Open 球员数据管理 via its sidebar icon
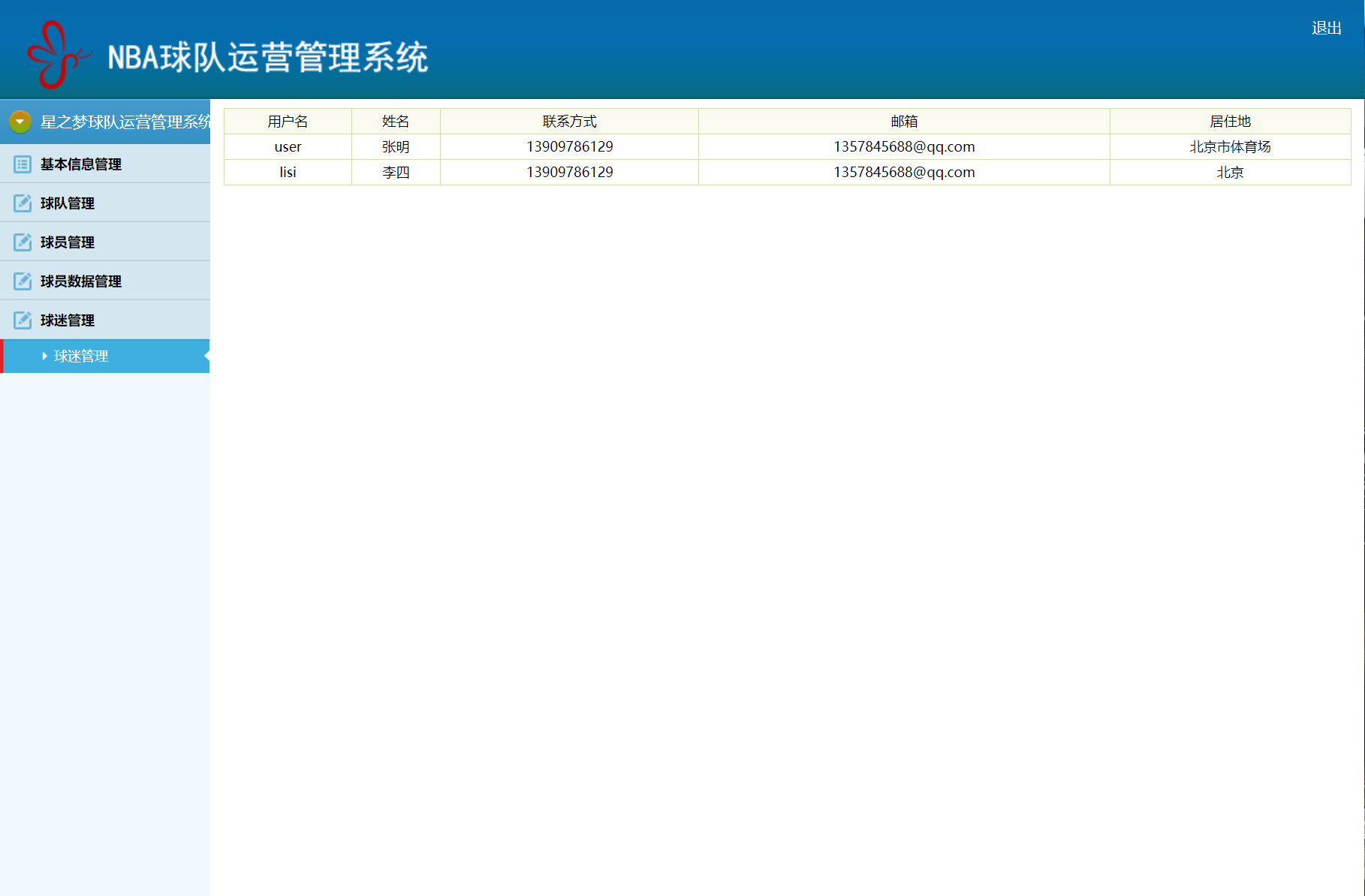The height and width of the screenshot is (896, 1365). [x=22, y=281]
